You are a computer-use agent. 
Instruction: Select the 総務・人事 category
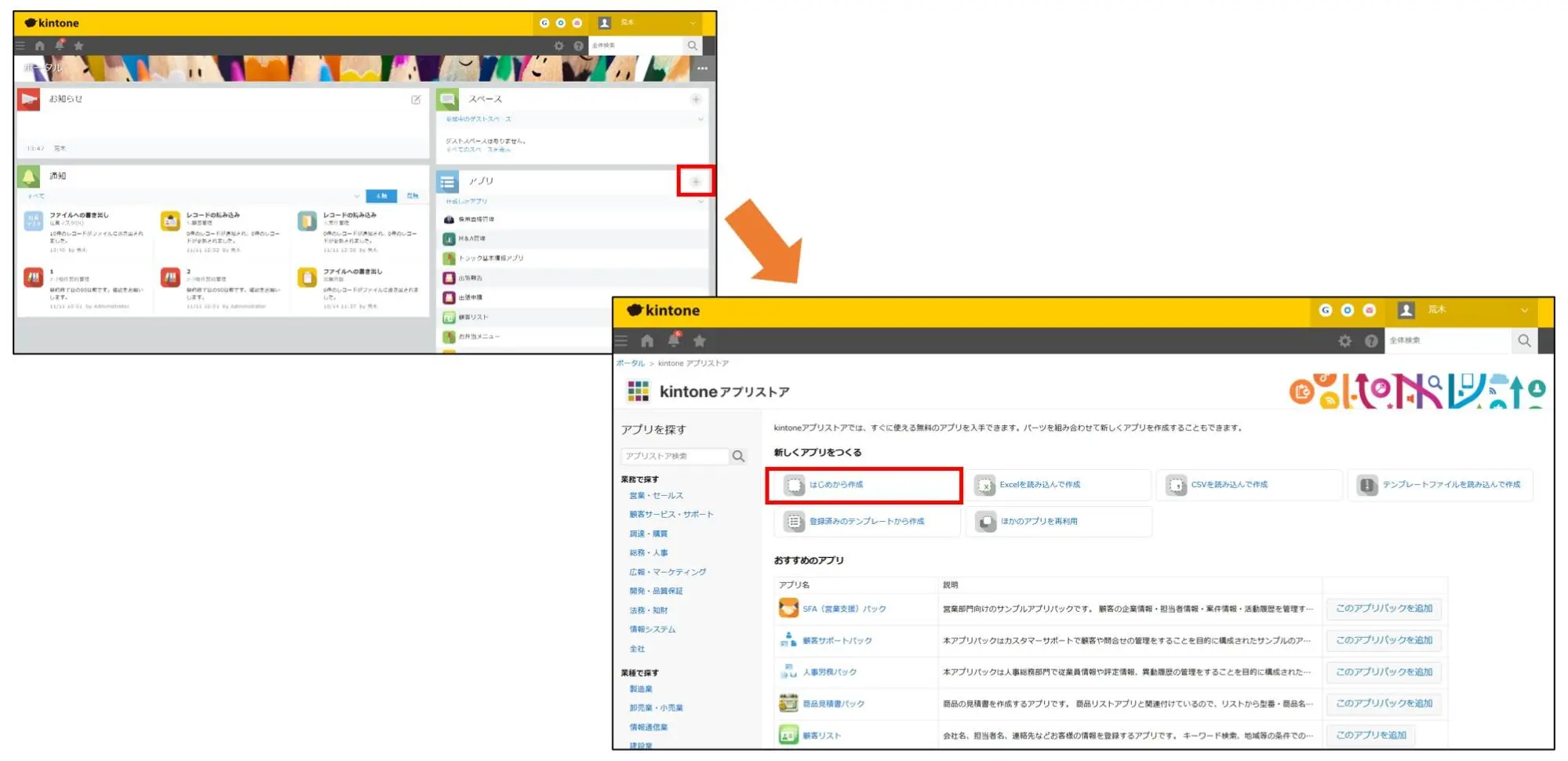[648, 553]
